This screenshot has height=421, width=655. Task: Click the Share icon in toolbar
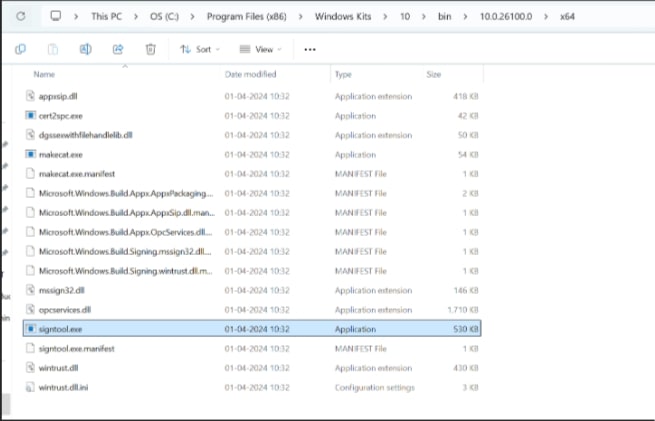click(118, 49)
